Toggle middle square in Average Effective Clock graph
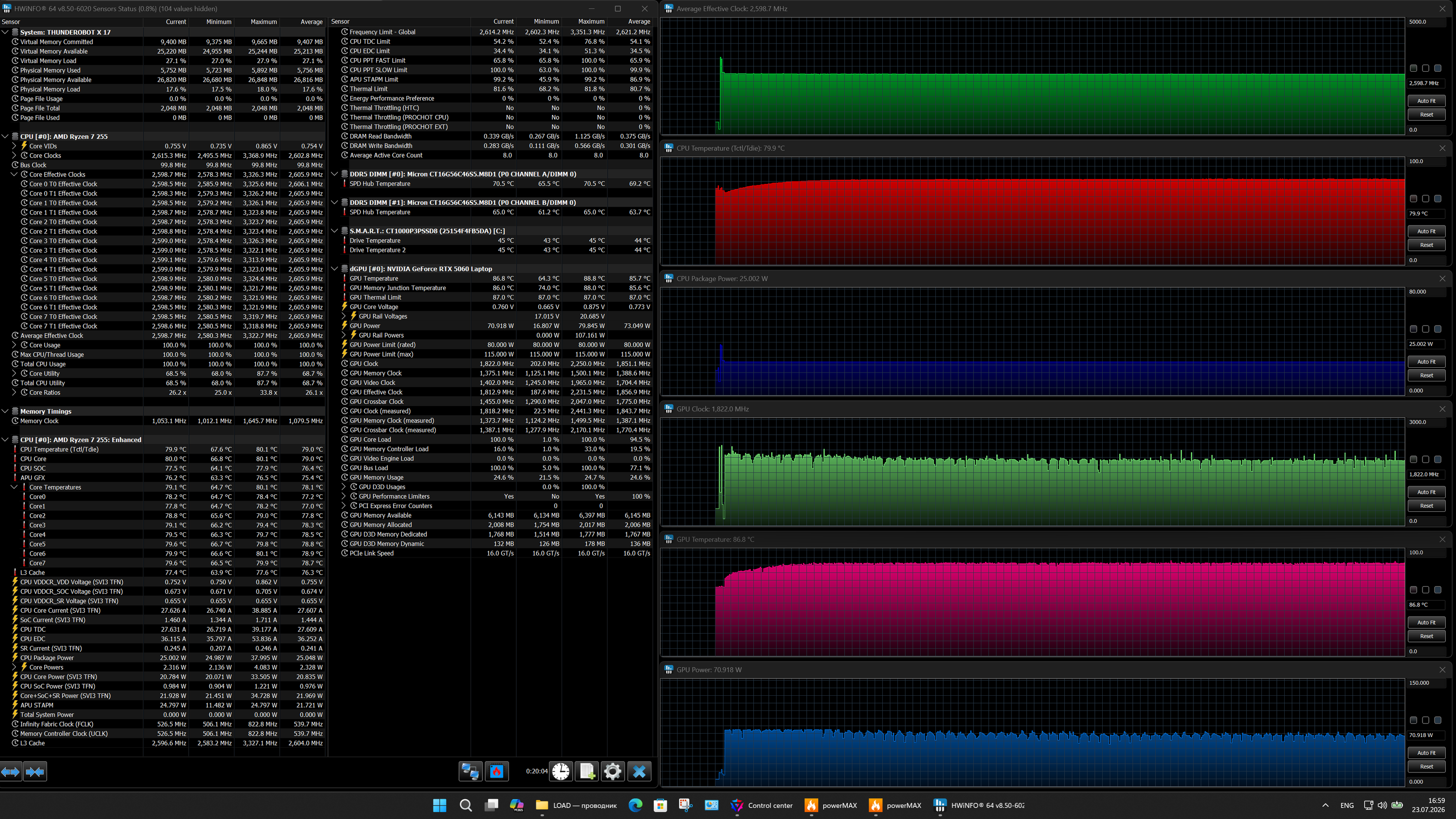 tap(1425, 68)
